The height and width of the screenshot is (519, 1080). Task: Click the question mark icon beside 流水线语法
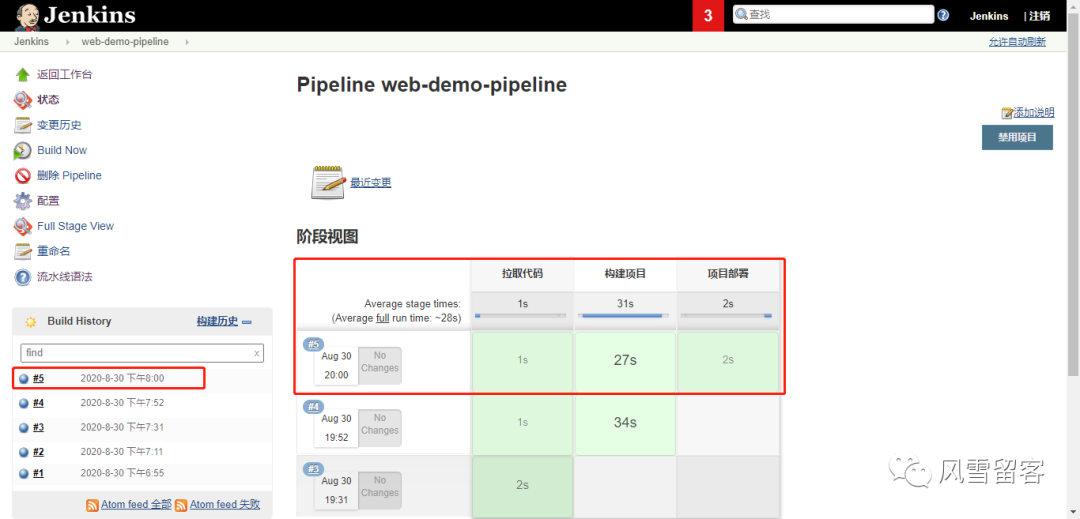coord(23,277)
